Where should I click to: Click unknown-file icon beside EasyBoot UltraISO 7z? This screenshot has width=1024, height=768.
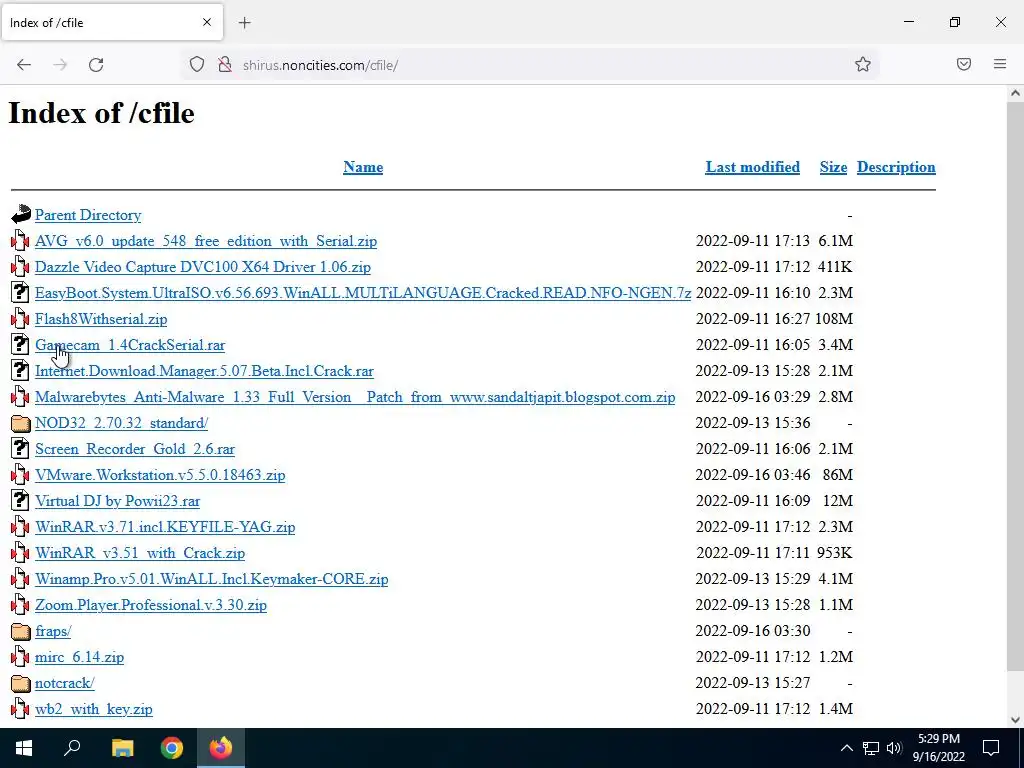20,293
